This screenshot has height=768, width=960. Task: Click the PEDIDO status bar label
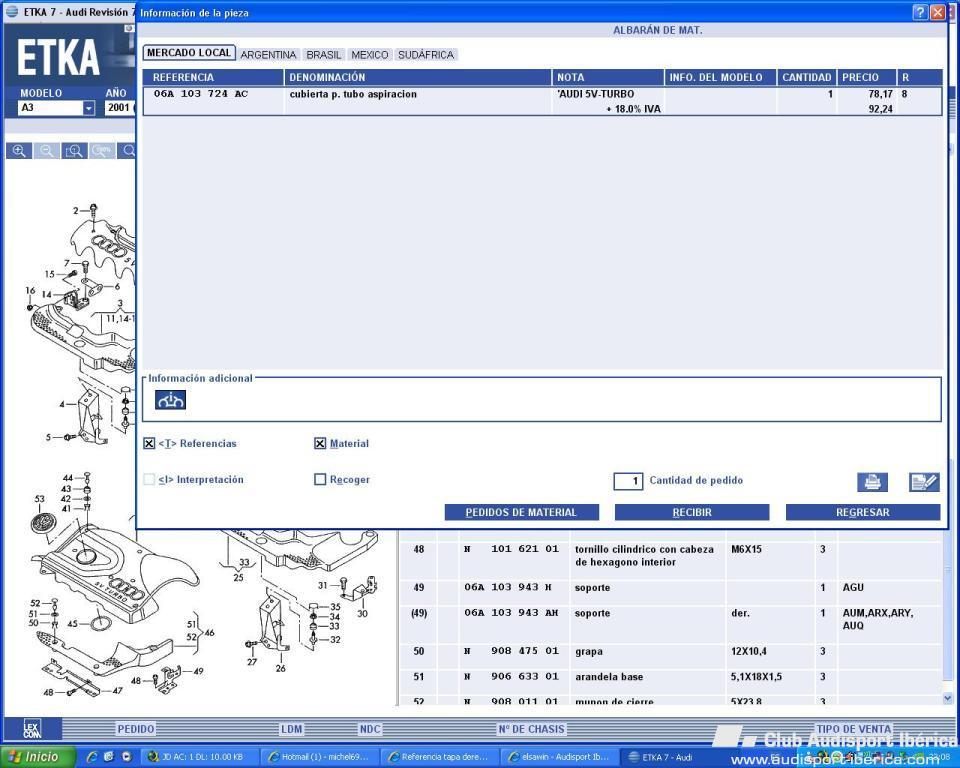pos(136,729)
